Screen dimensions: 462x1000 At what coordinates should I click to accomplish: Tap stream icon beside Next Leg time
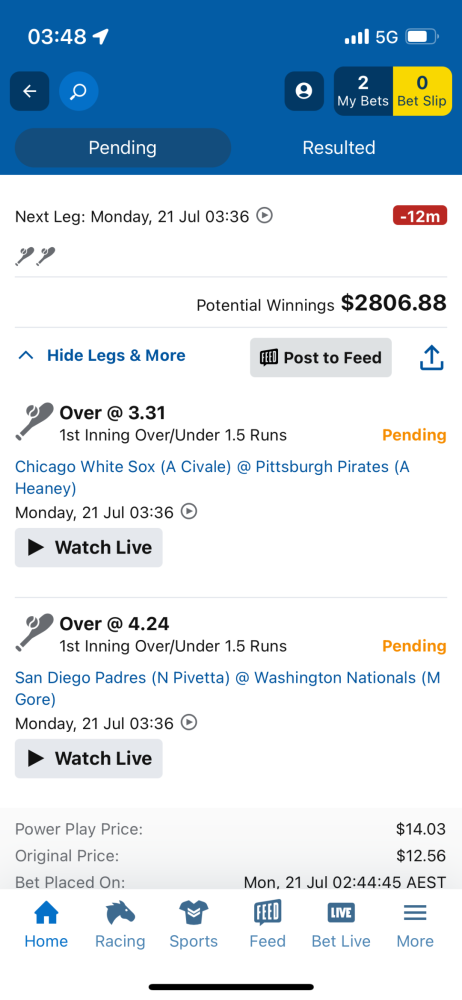[x=264, y=216]
